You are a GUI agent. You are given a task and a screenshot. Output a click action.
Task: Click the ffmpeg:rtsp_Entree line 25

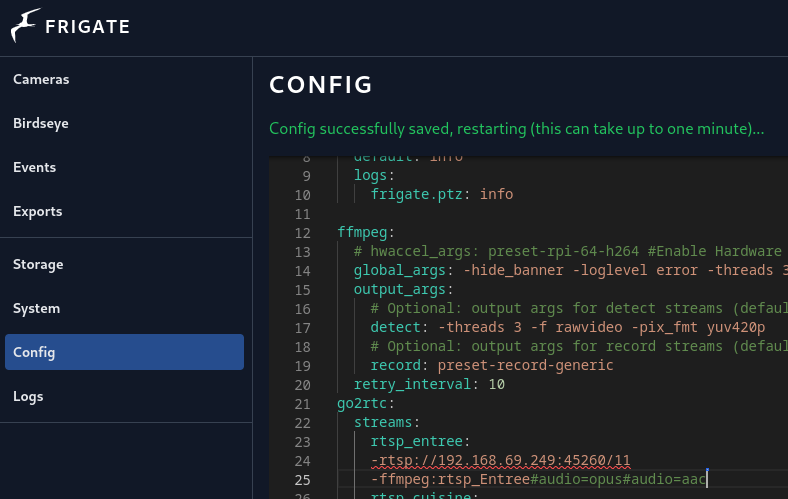[x=538, y=479]
